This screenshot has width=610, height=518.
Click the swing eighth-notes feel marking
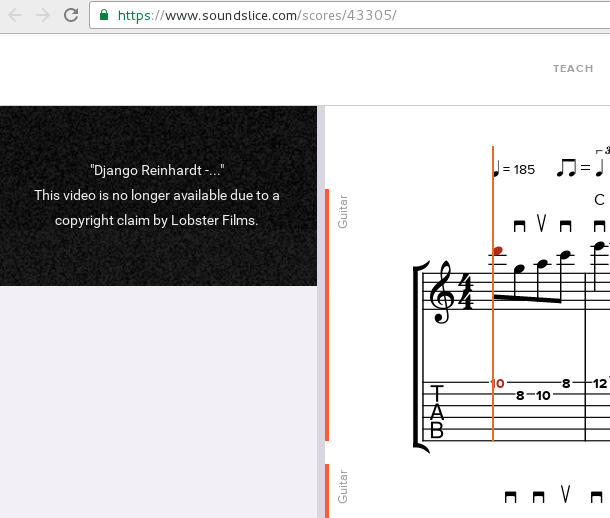coord(582,163)
